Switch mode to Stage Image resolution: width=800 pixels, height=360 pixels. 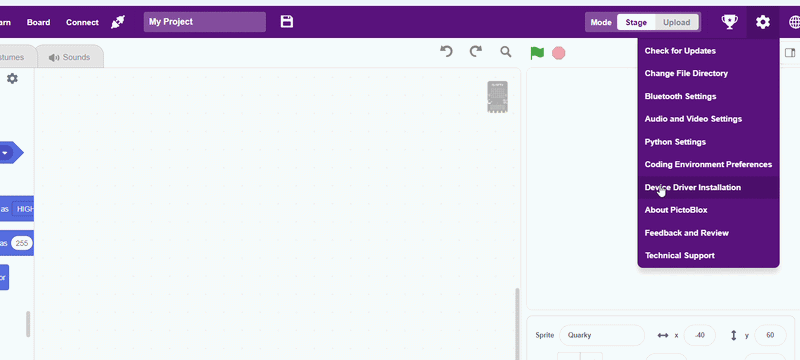tap(636, 22)
